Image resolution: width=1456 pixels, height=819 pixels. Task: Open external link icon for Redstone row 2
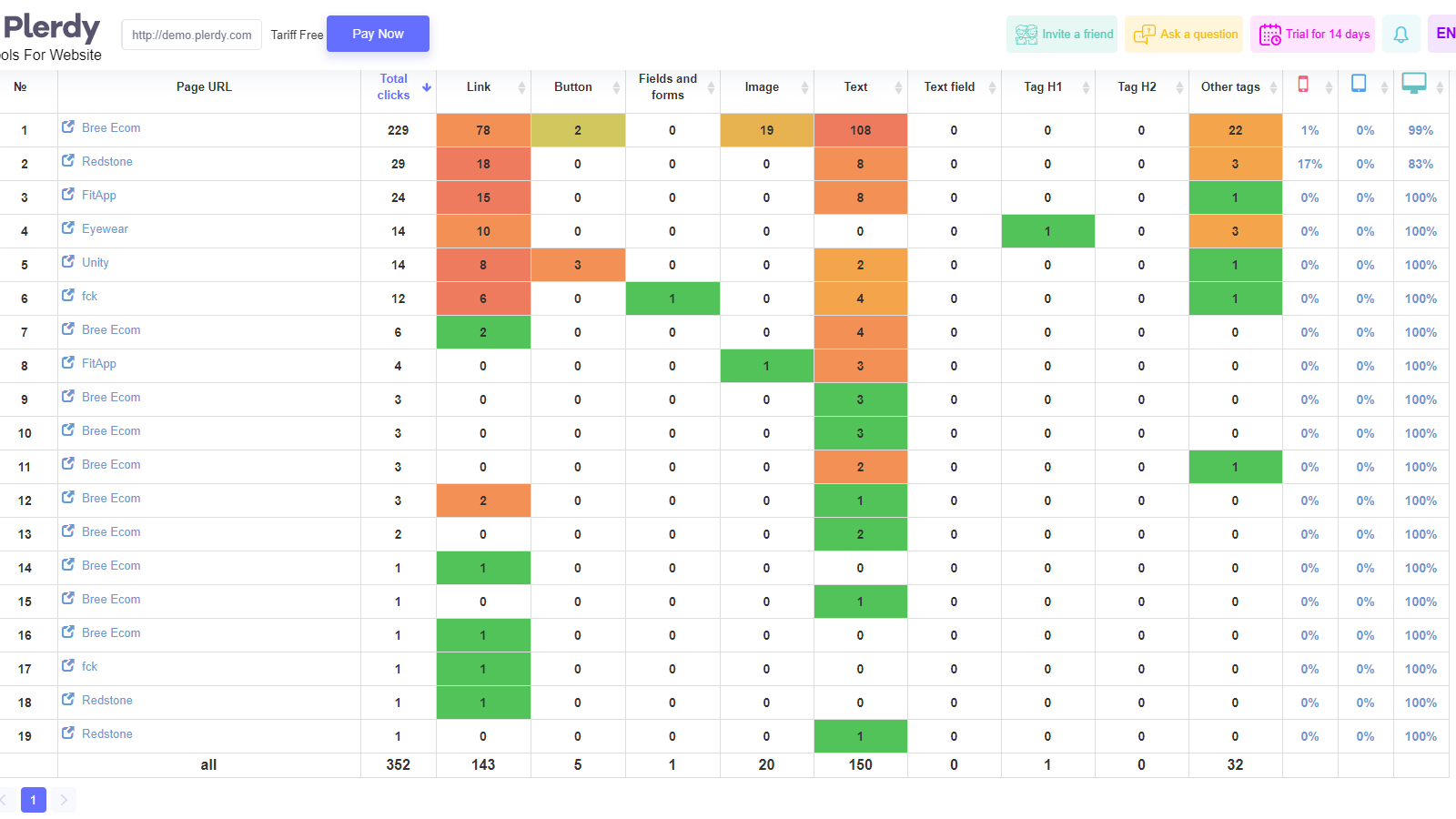point(68,161)
